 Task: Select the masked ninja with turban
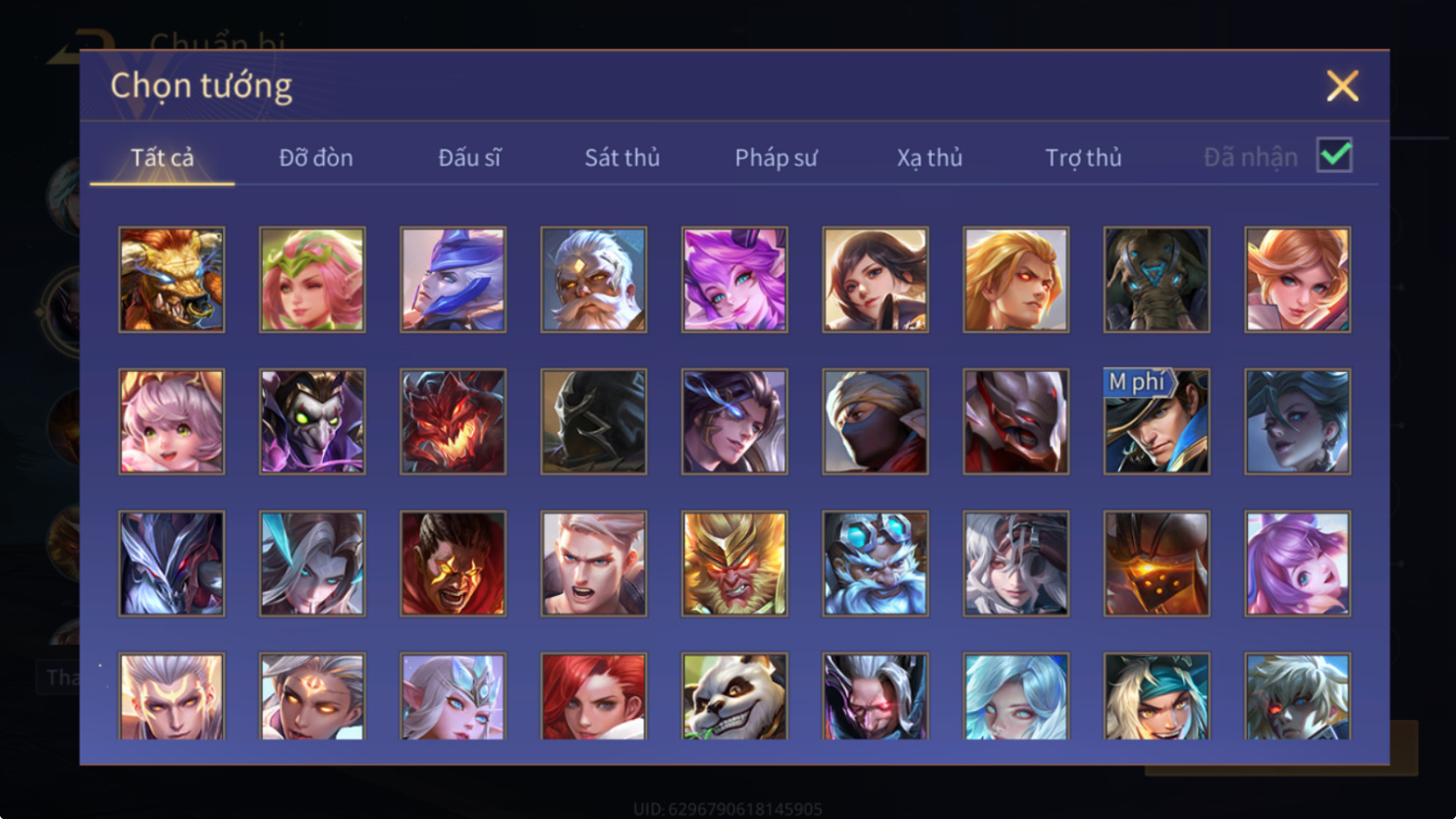click(875, 421)
